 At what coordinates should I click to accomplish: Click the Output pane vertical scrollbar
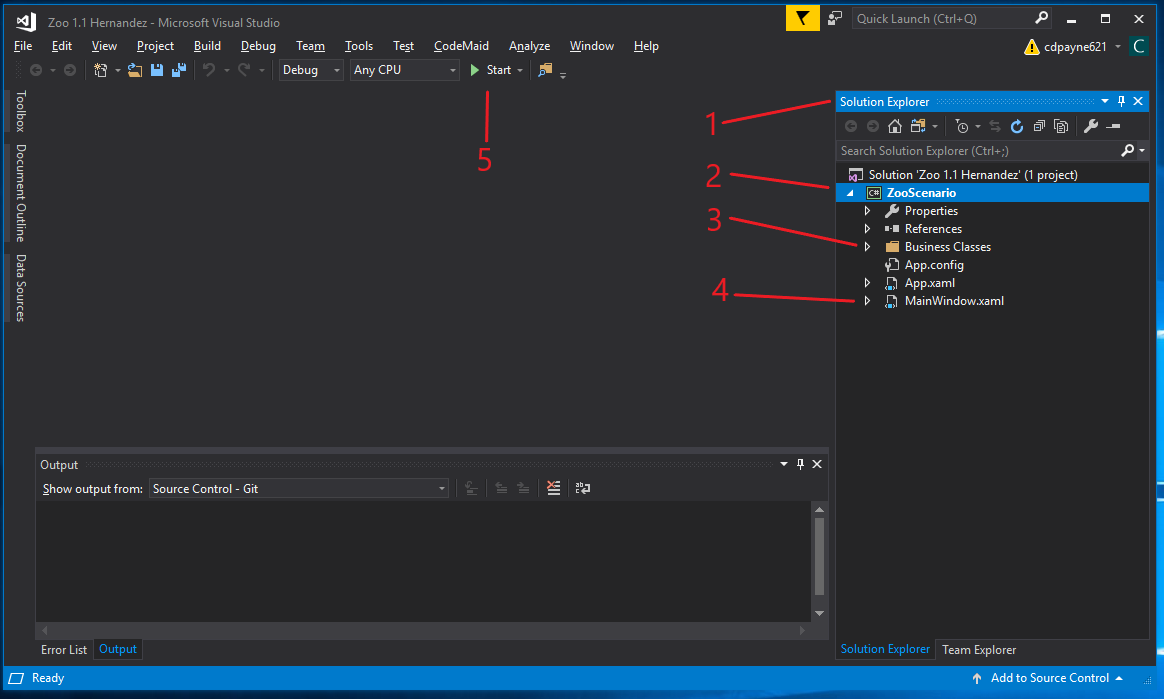click(819, 555)
